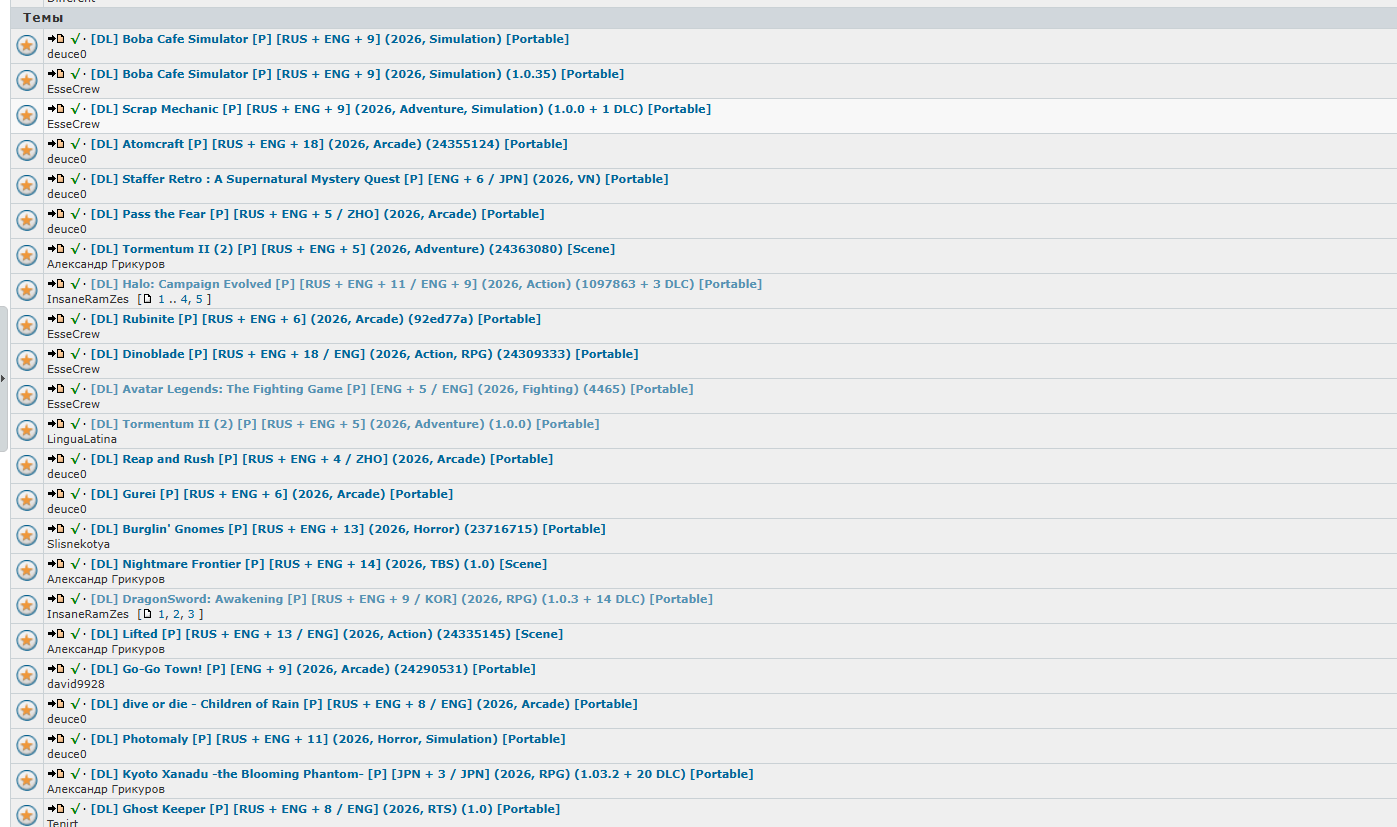Jump to newest post arrow for Burglin' Gnomes
Screen dimensions: 1397x827
click(x=56, y=528)
